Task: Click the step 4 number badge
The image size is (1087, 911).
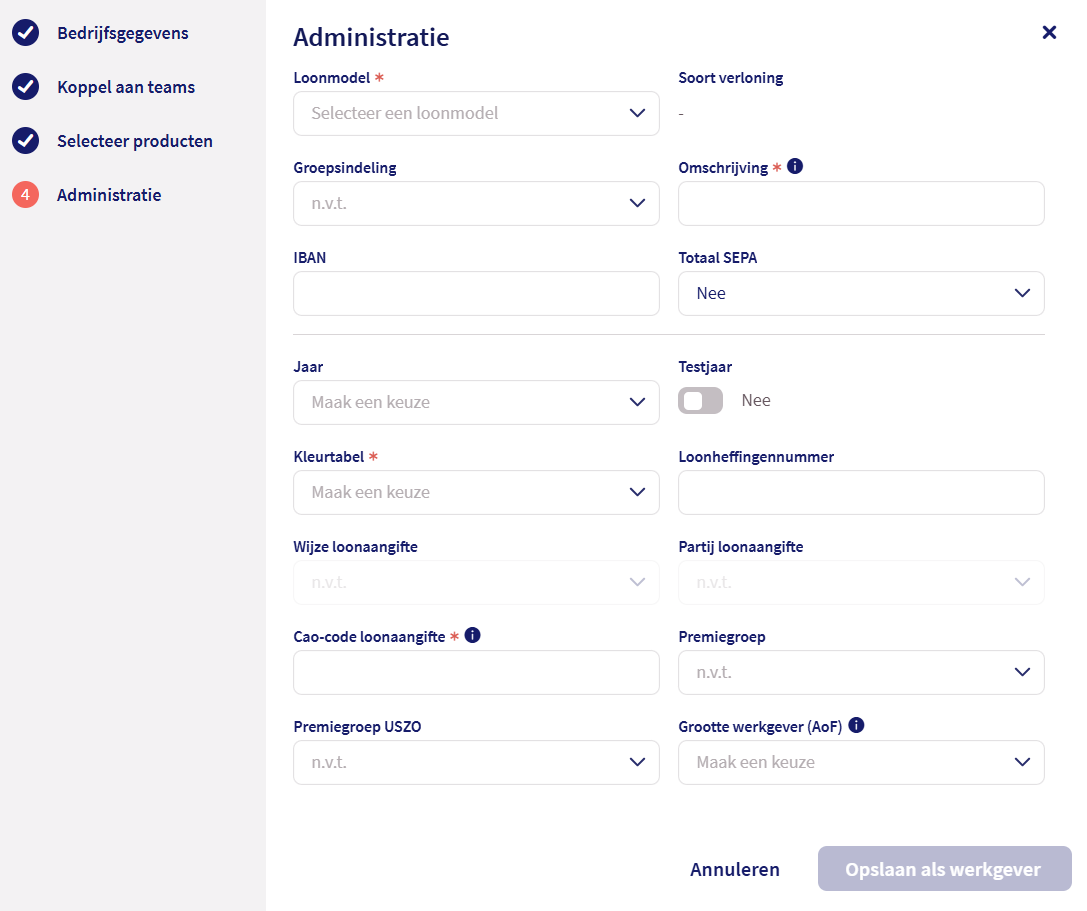Action: point(25,195)
